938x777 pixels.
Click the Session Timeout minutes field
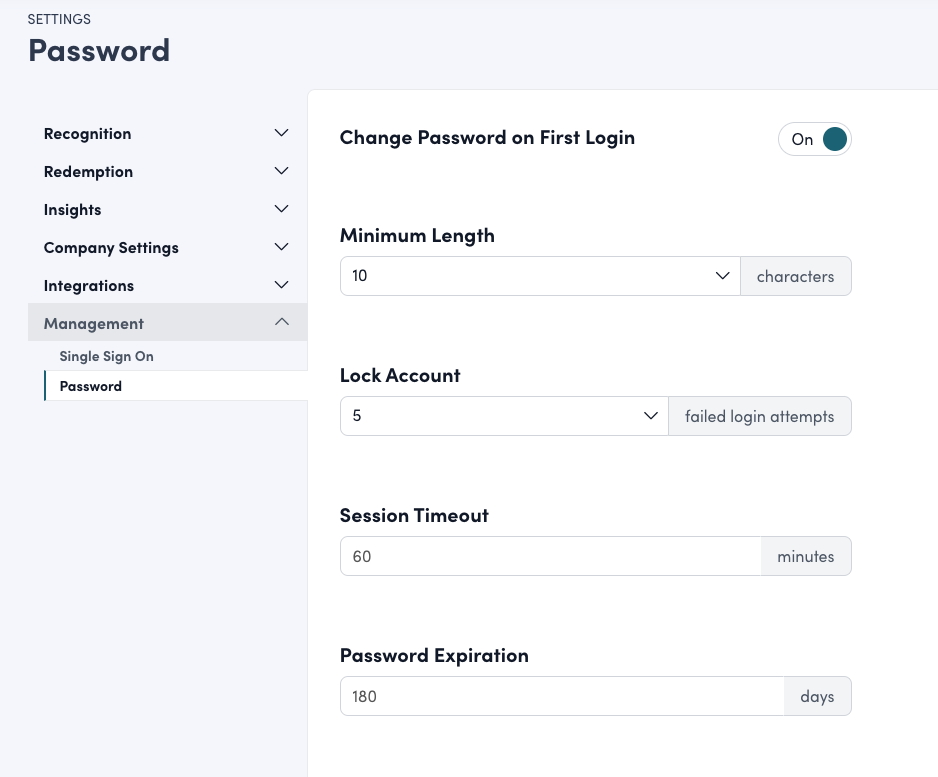coord(551,556)
